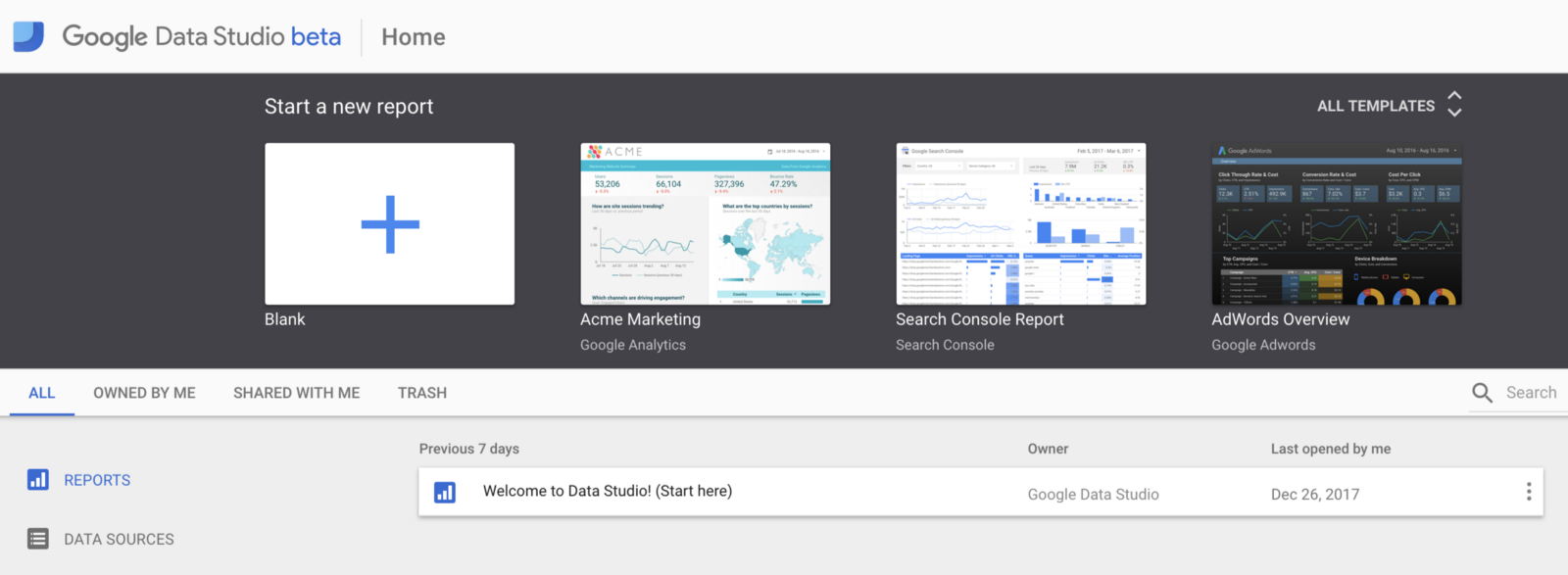This screenshot has height=575, width=1568.
Task: Expand All Templates with the chevron arrows
Action: [x=1454, y=104]
